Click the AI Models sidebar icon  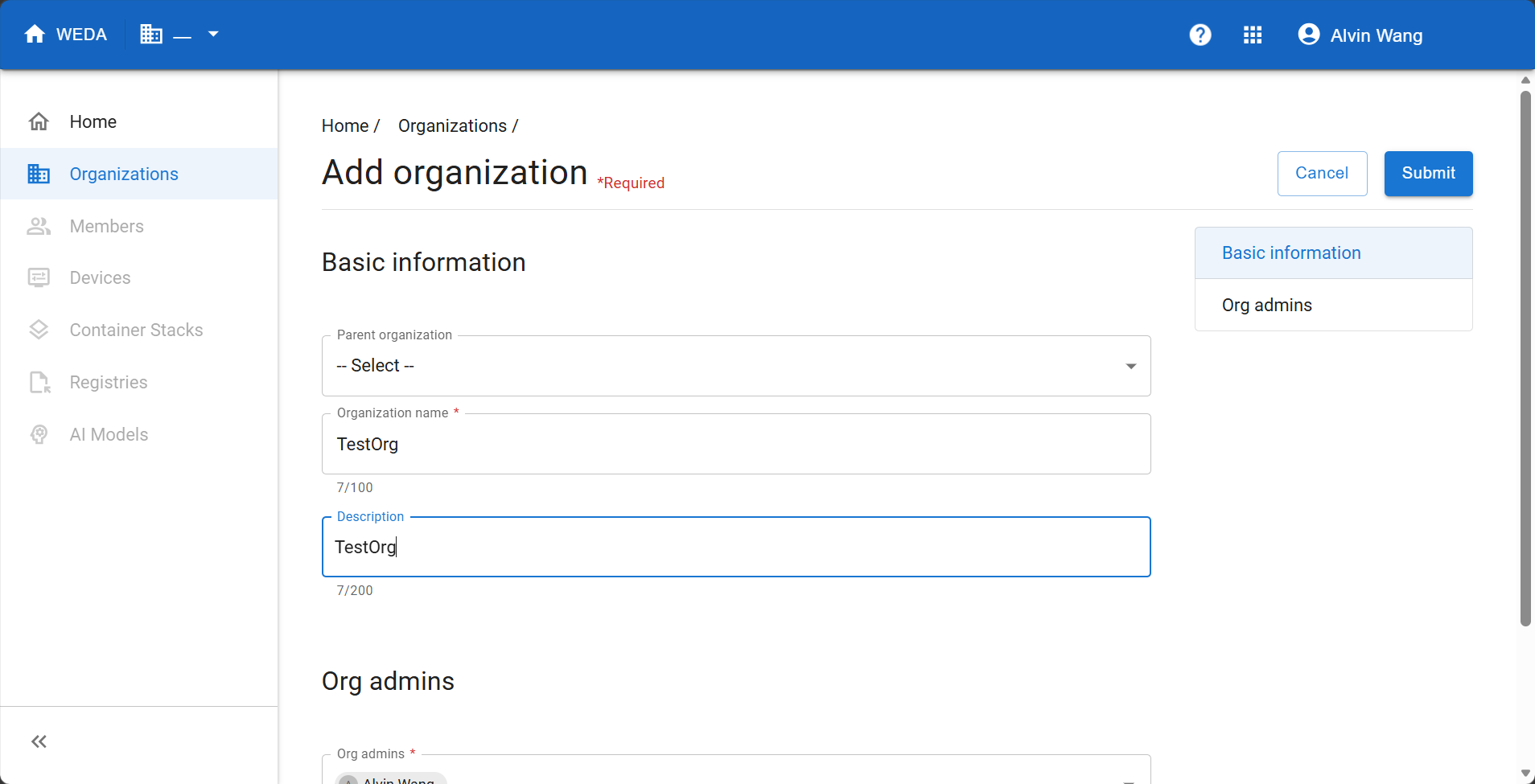pyautogui.click(x=39, y=434)
